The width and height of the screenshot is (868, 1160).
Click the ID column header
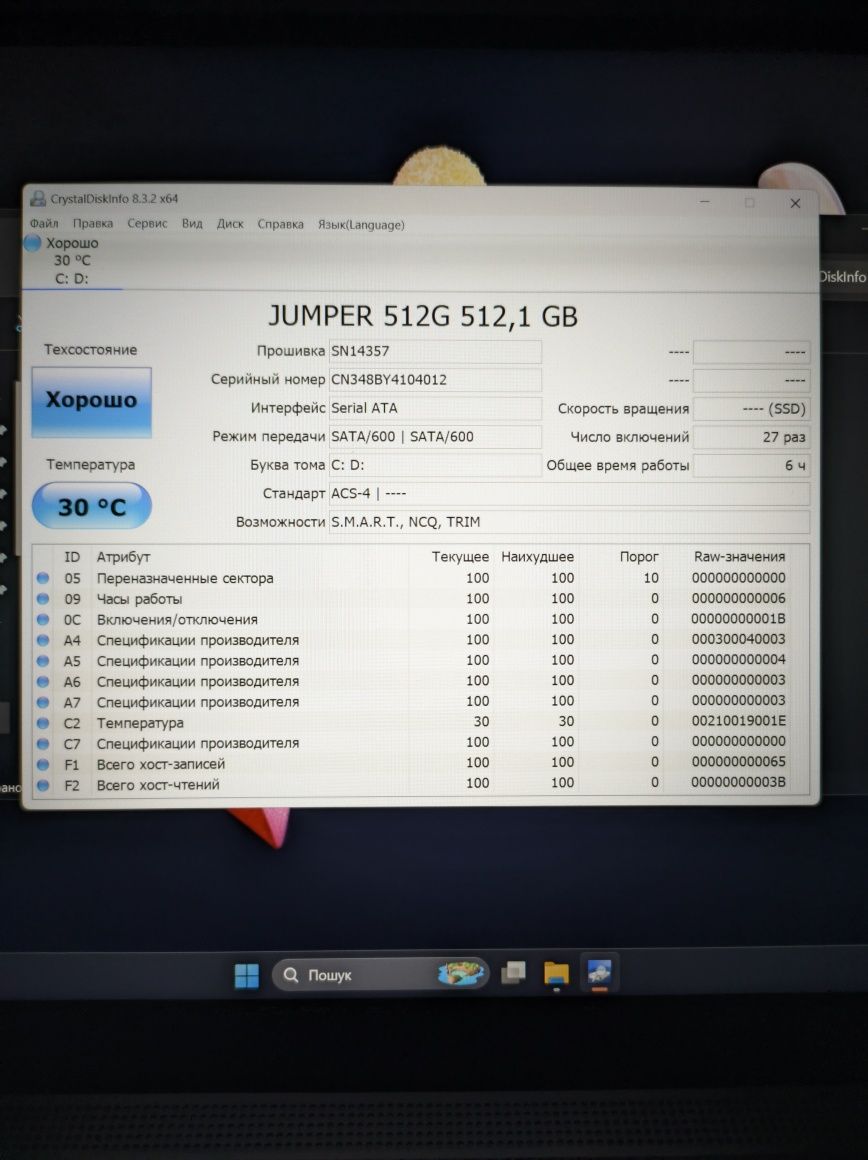pyautogui.click(x=72, y=557)
